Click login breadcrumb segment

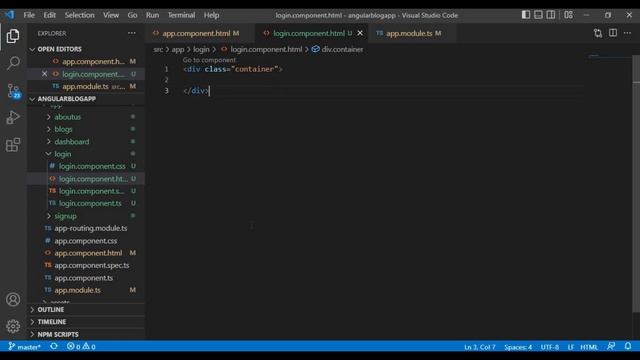click(x=201, y=49)
